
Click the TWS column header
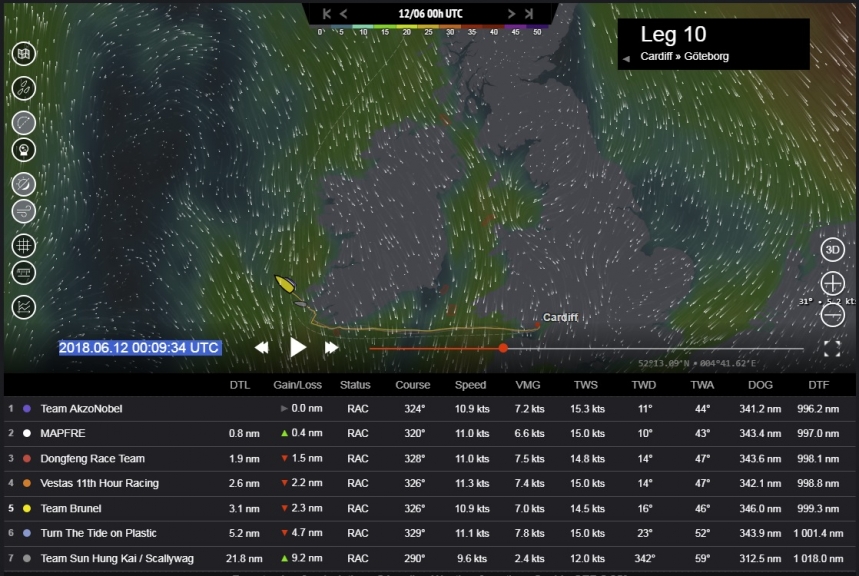pyautogui.click(x=586, y=385)
